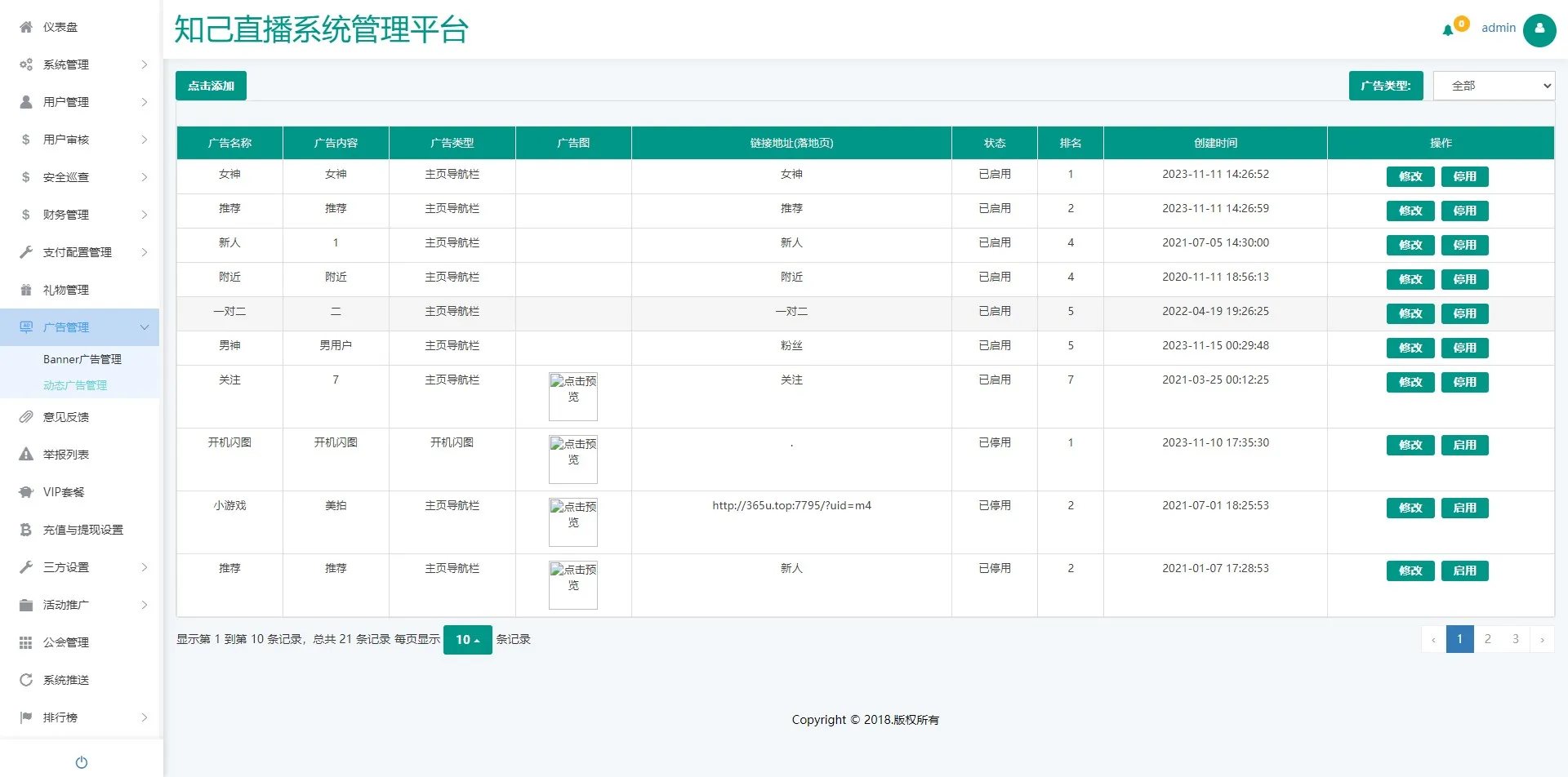This screenshot has height=777, width=1568.
Task: Click the 关注 ad preview thumbnail
Action: tap(573, 396)
